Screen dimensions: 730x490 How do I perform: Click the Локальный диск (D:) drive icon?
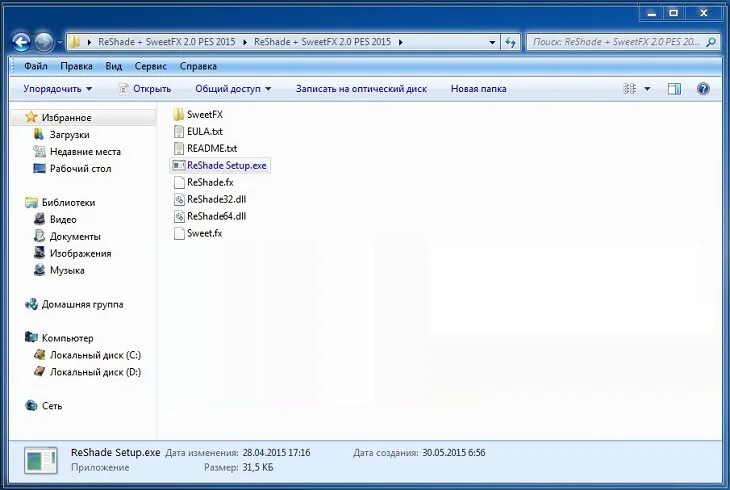coord(39,372)
